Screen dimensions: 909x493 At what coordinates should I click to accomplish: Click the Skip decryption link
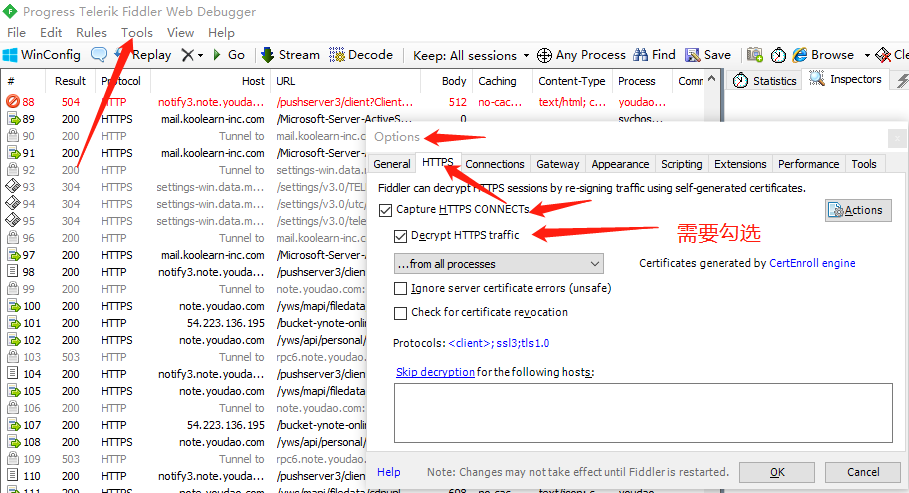click(435, 372)
